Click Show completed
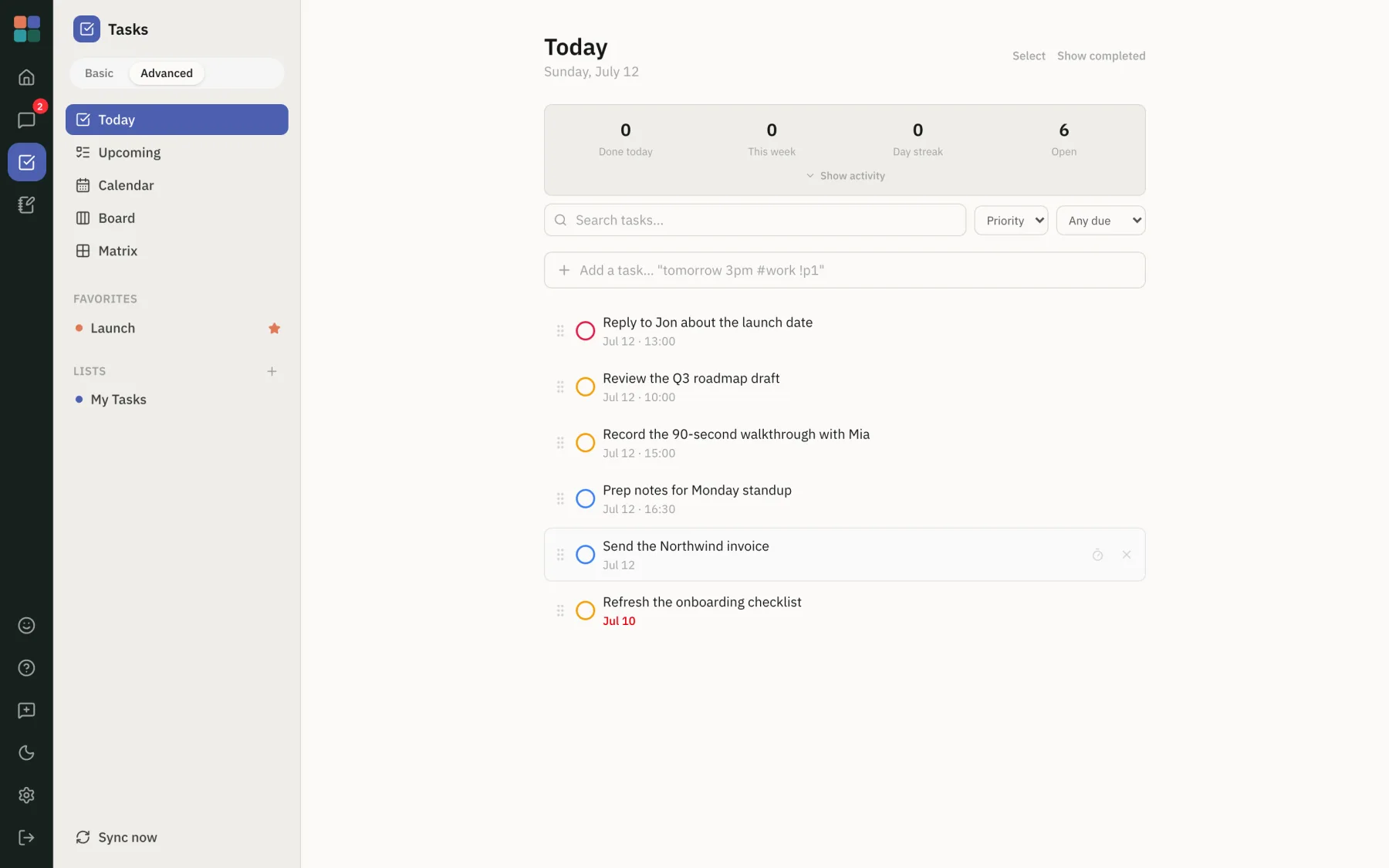The height and width of the screenshot is (868, 1389). [x=1101, y=56]
